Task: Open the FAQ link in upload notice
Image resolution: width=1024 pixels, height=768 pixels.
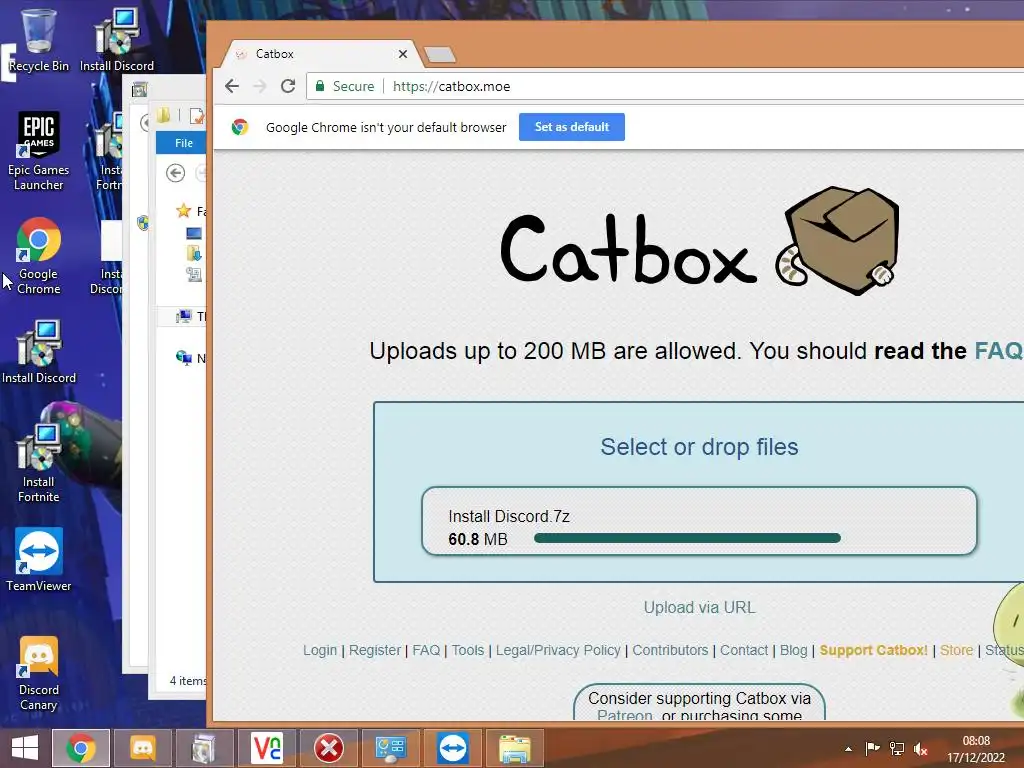Action: 998,351
